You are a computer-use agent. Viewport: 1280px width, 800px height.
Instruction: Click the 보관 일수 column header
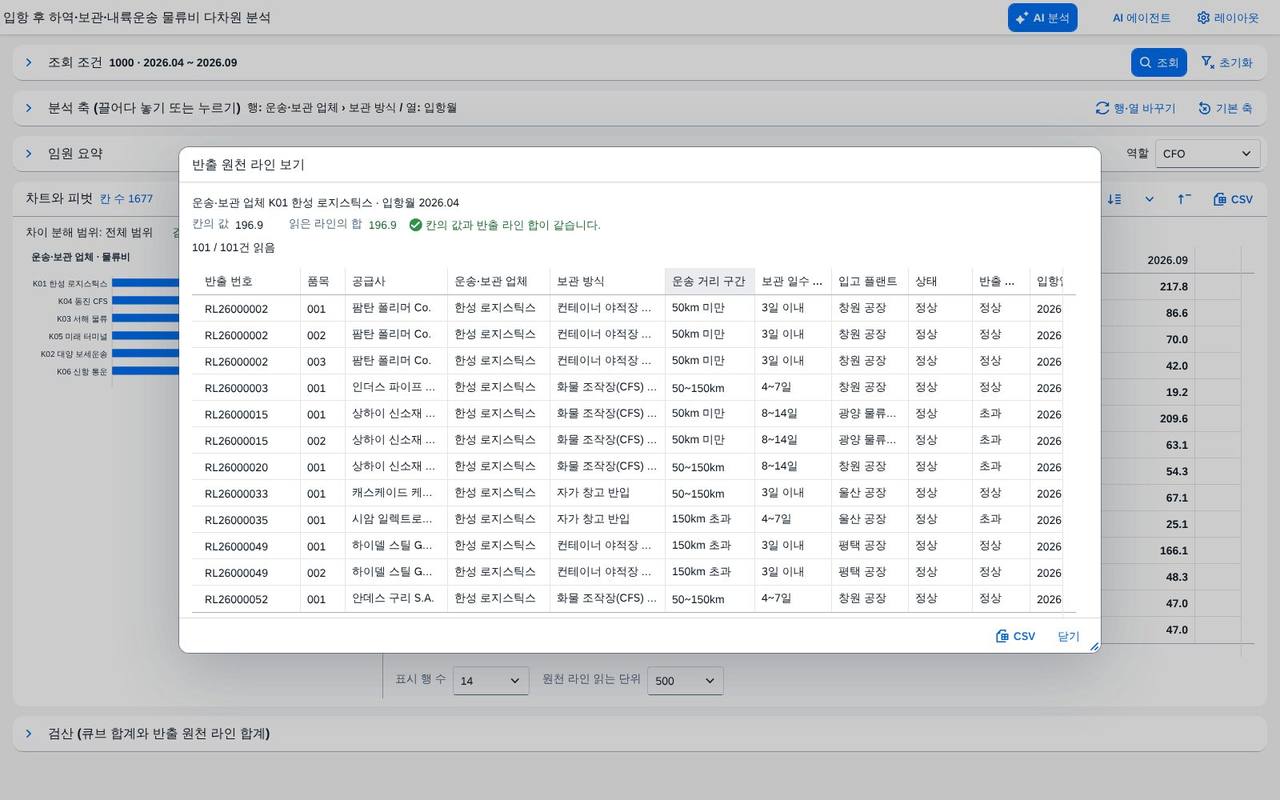792,281
